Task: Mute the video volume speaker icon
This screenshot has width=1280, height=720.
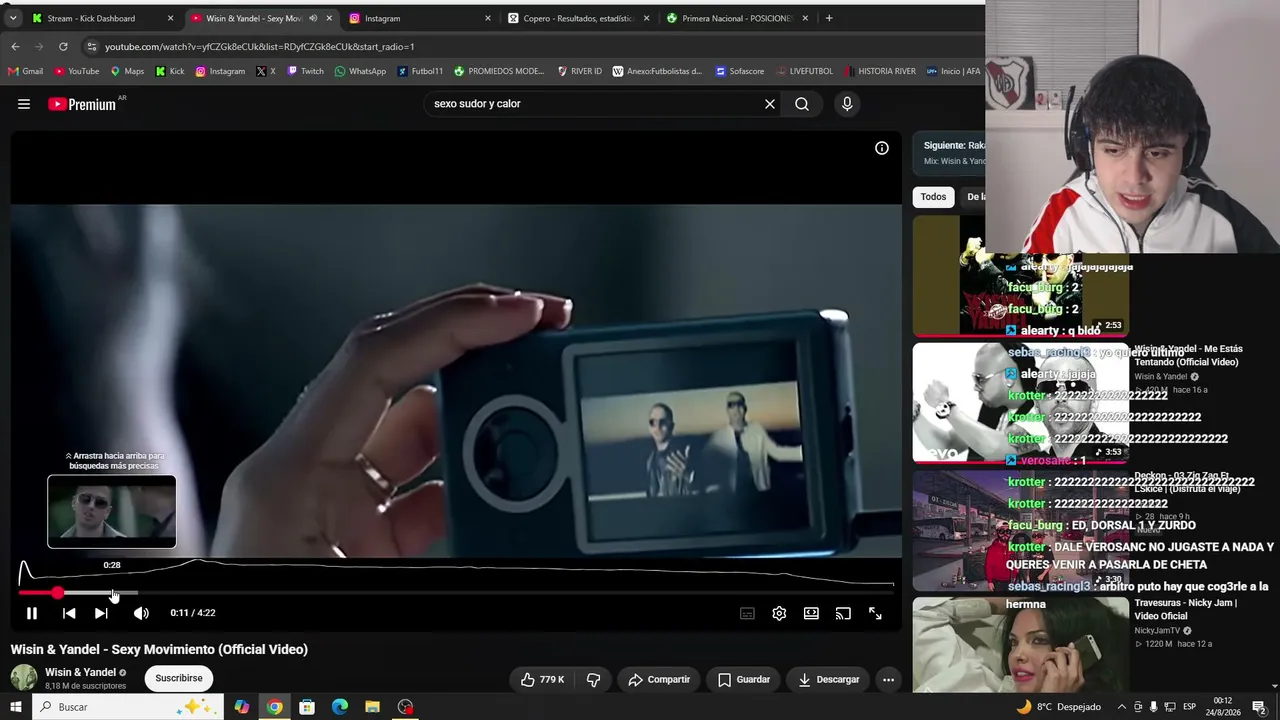Action: 141,613
